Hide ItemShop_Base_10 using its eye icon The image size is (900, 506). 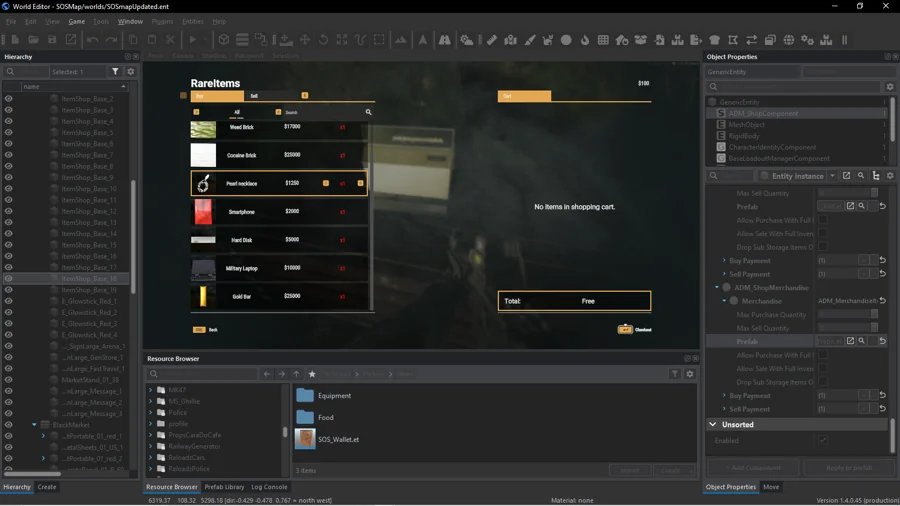pyautogui.click(x=9, y=189)
